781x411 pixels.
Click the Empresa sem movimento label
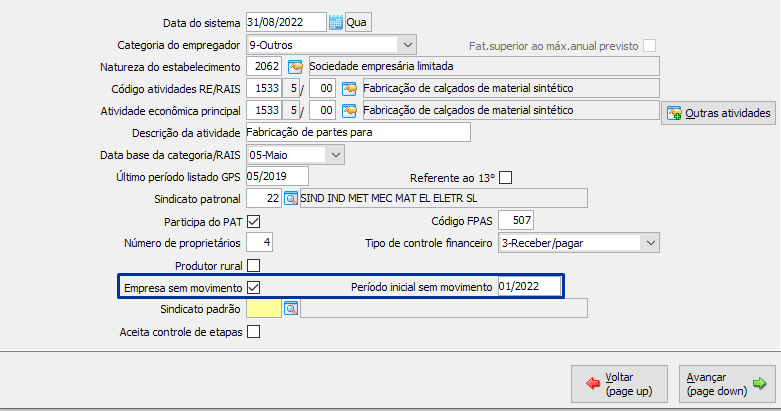183,288
